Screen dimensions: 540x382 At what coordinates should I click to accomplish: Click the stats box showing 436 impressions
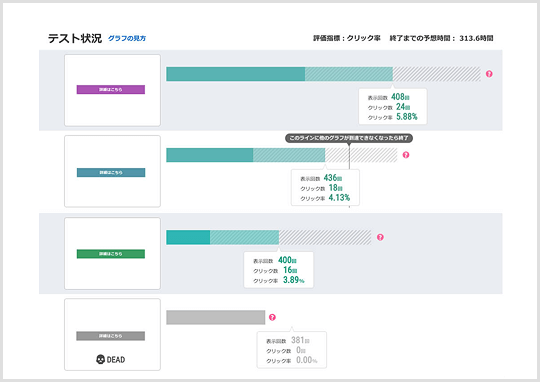(325, 187)
